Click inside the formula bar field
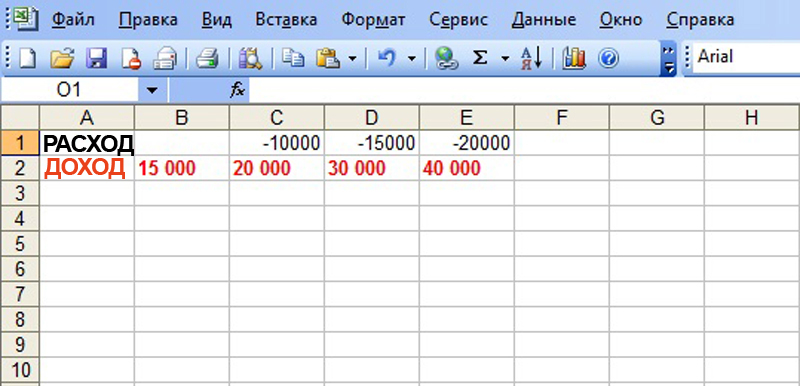The width and height of the screenshot is (800, 386). click(524, 91)
